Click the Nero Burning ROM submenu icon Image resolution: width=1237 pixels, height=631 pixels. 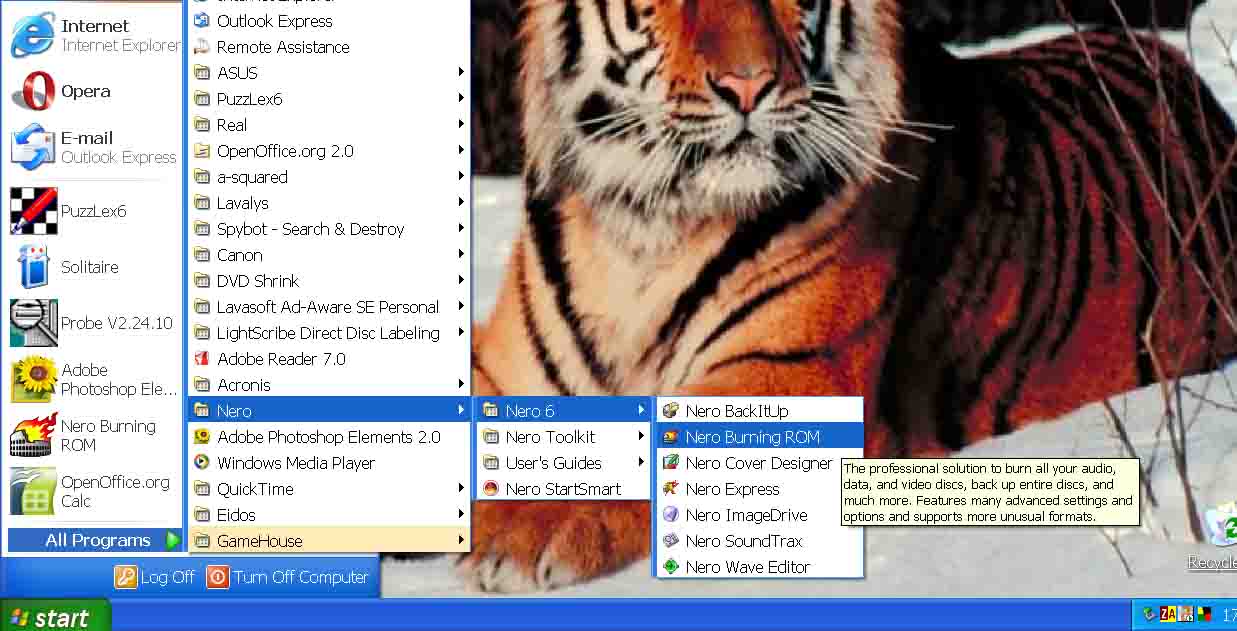coord(671,437)
